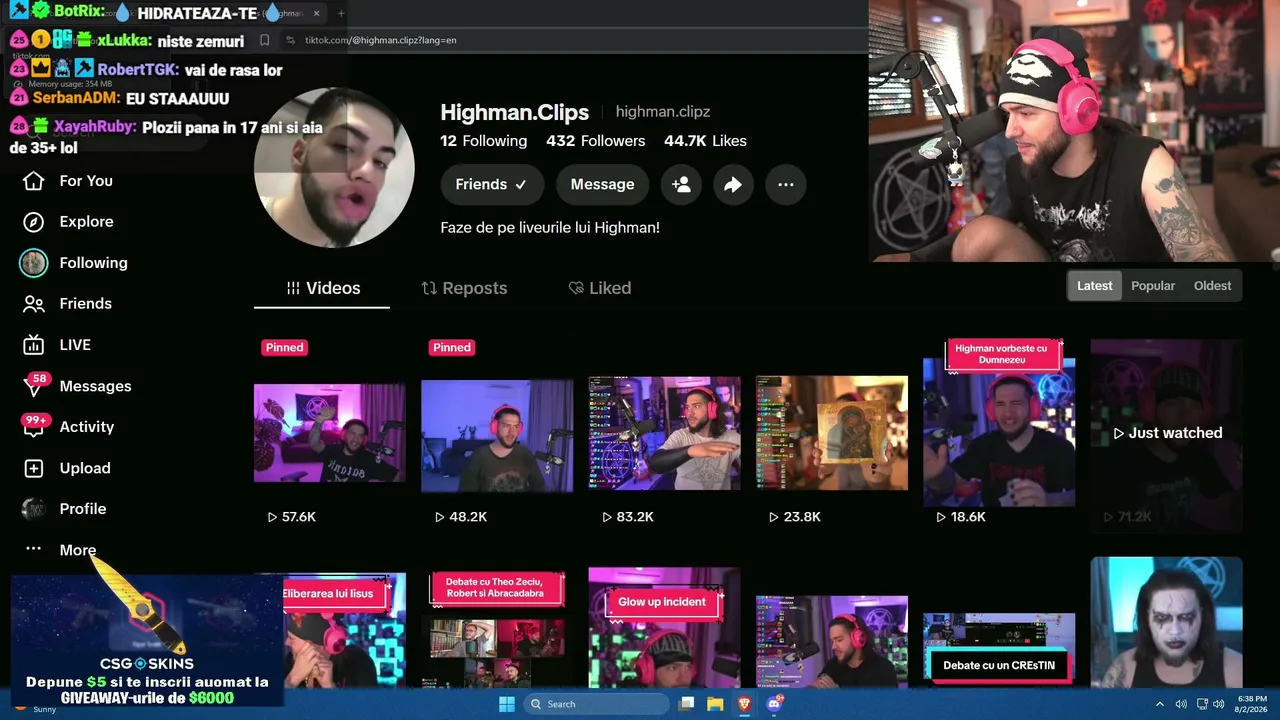Sort videos by Latest
This screenshot has width=1280, height=720.
(1094, 286)
